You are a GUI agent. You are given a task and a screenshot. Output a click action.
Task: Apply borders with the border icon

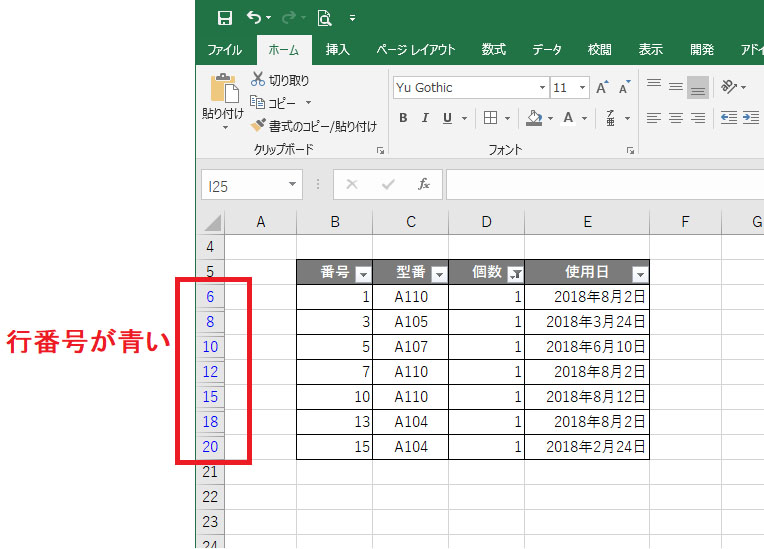pos(490,118)
